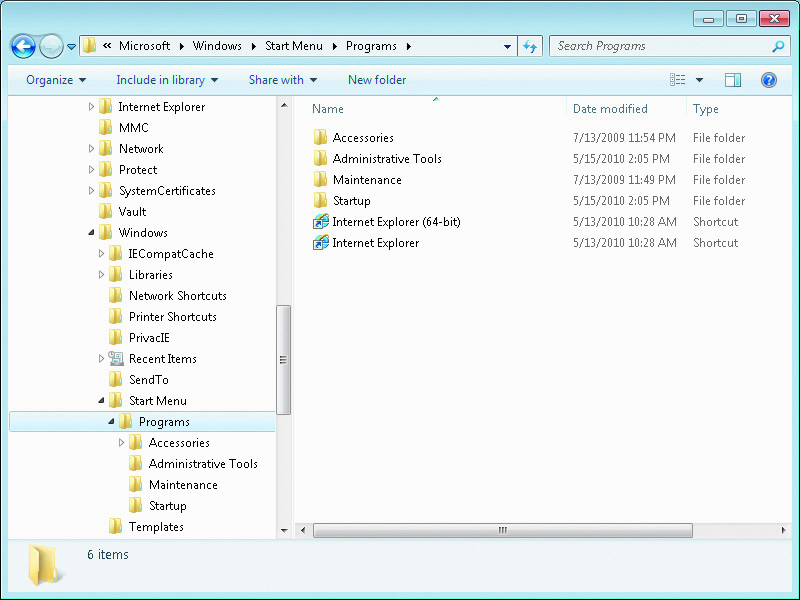This screenshot has width=800, height=600.
Task: Expand the Protect tree node
Action: [x=91, y=169]
